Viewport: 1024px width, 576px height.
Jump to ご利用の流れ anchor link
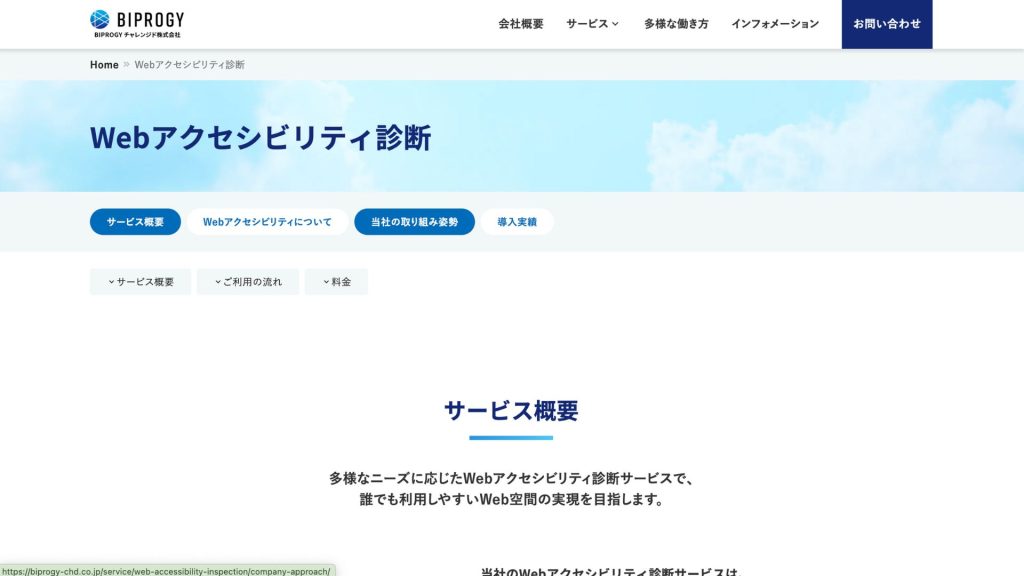(248, 282)
